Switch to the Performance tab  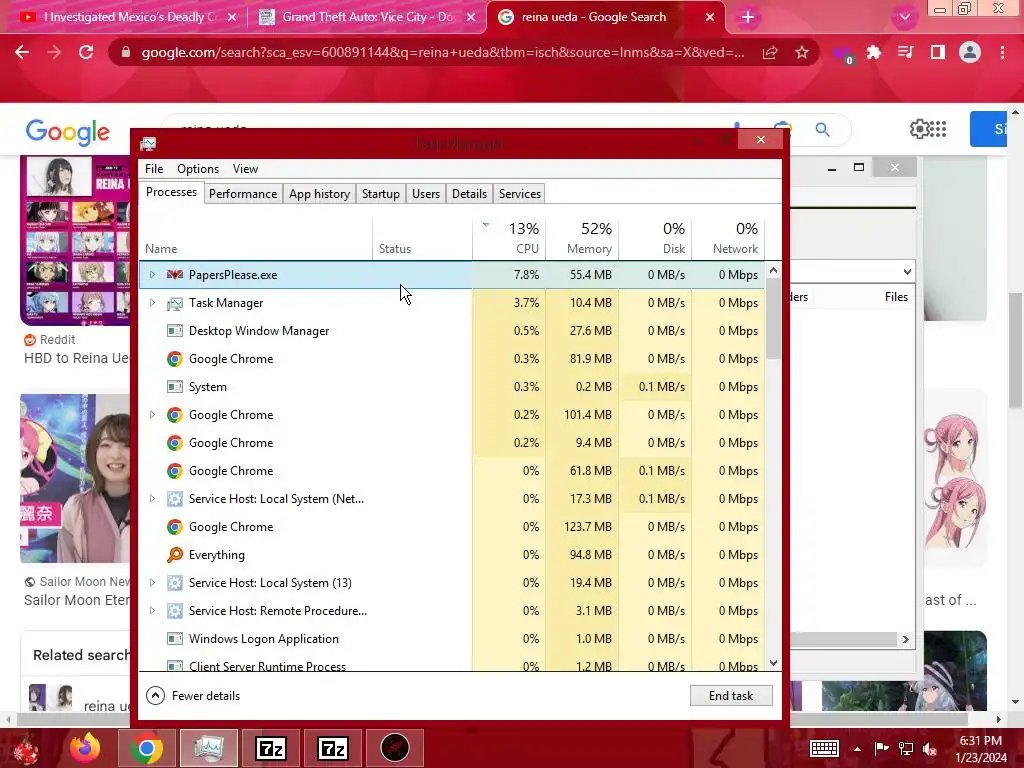pos(243,194)
